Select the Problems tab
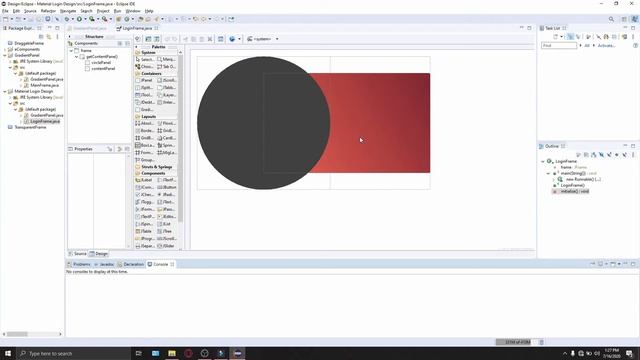This screenshot has width=640, height=360. pos(79,264)
